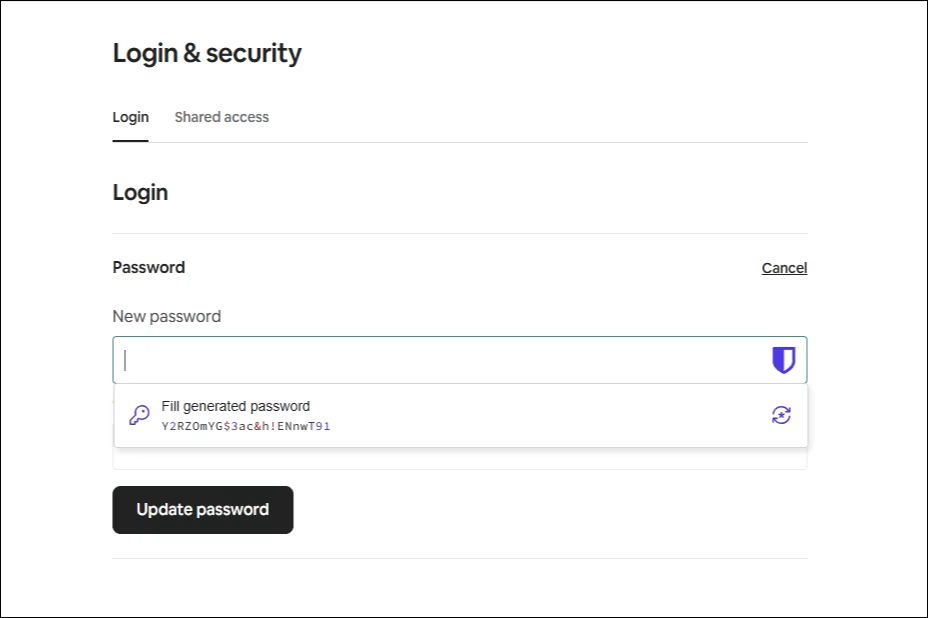
Task: Select the suggested password Y2RZOmYG$3ac&h!ENnwT91
Action: pyautogui.click(x=246, y=426)
